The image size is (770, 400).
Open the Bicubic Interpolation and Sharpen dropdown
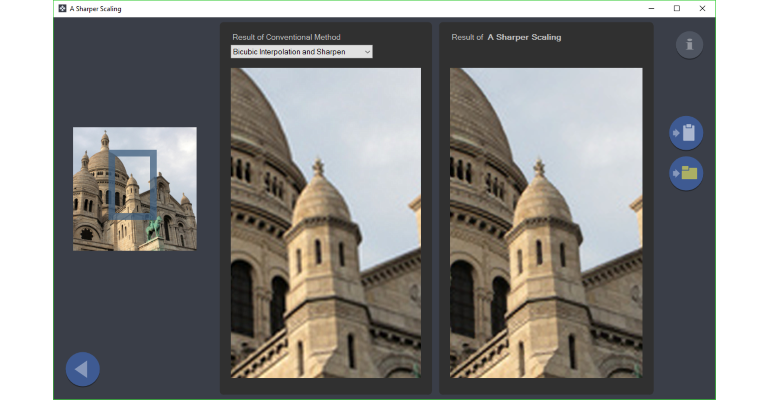click(302, 52)
